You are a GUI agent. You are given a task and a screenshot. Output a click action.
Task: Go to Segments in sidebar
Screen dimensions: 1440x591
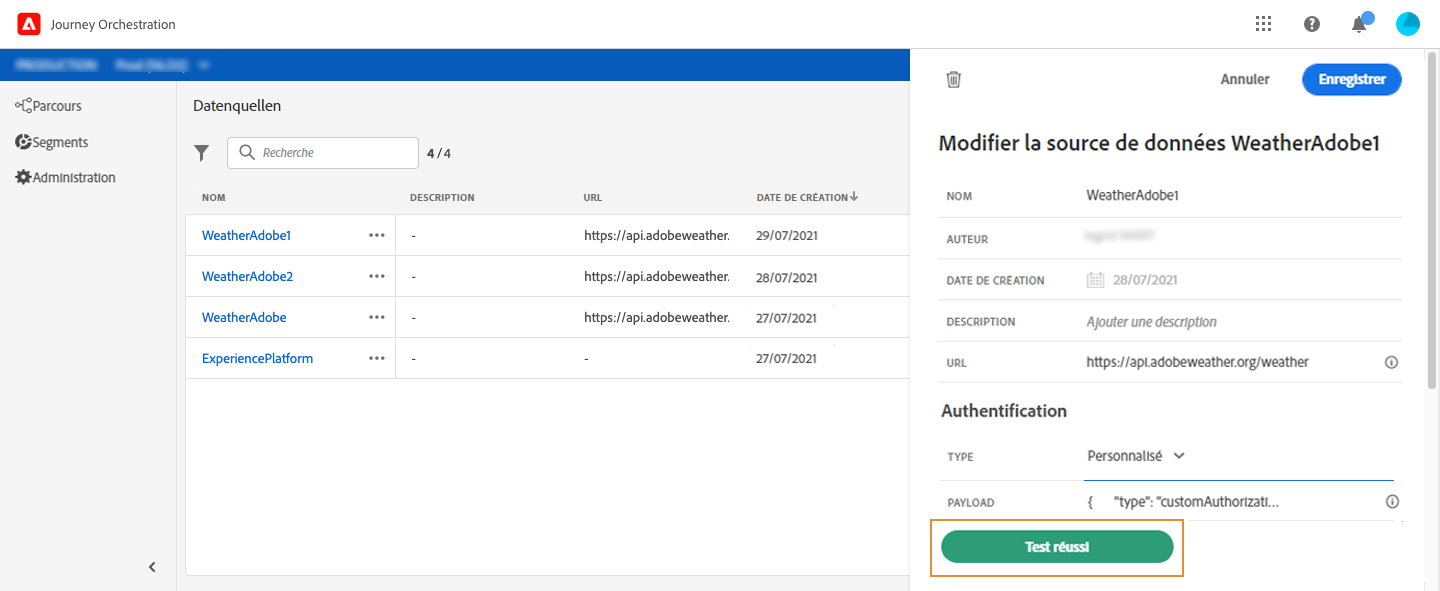tap(51, 142)
